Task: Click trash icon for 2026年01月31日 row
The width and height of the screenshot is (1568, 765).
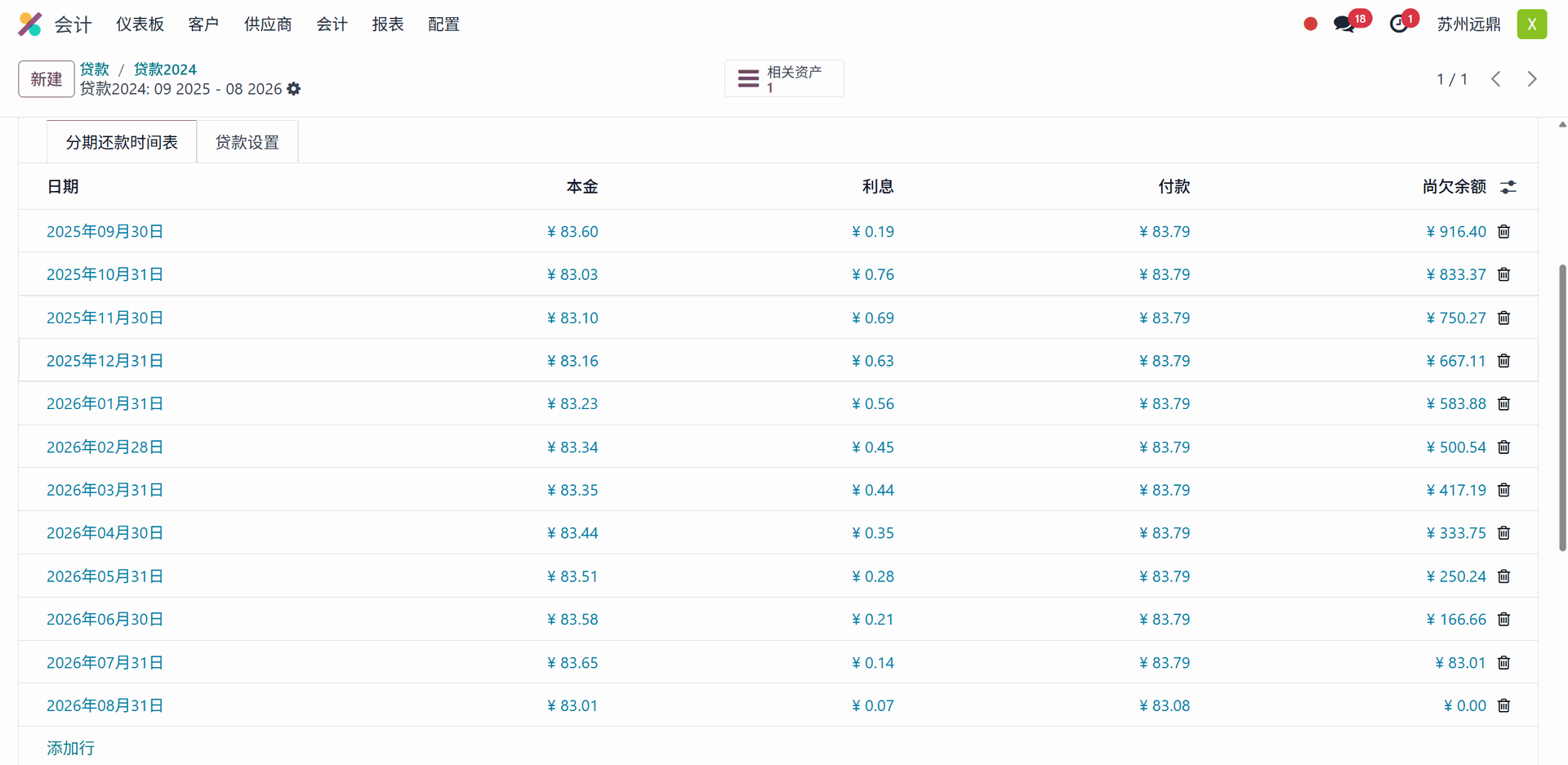Action: 1503,404
